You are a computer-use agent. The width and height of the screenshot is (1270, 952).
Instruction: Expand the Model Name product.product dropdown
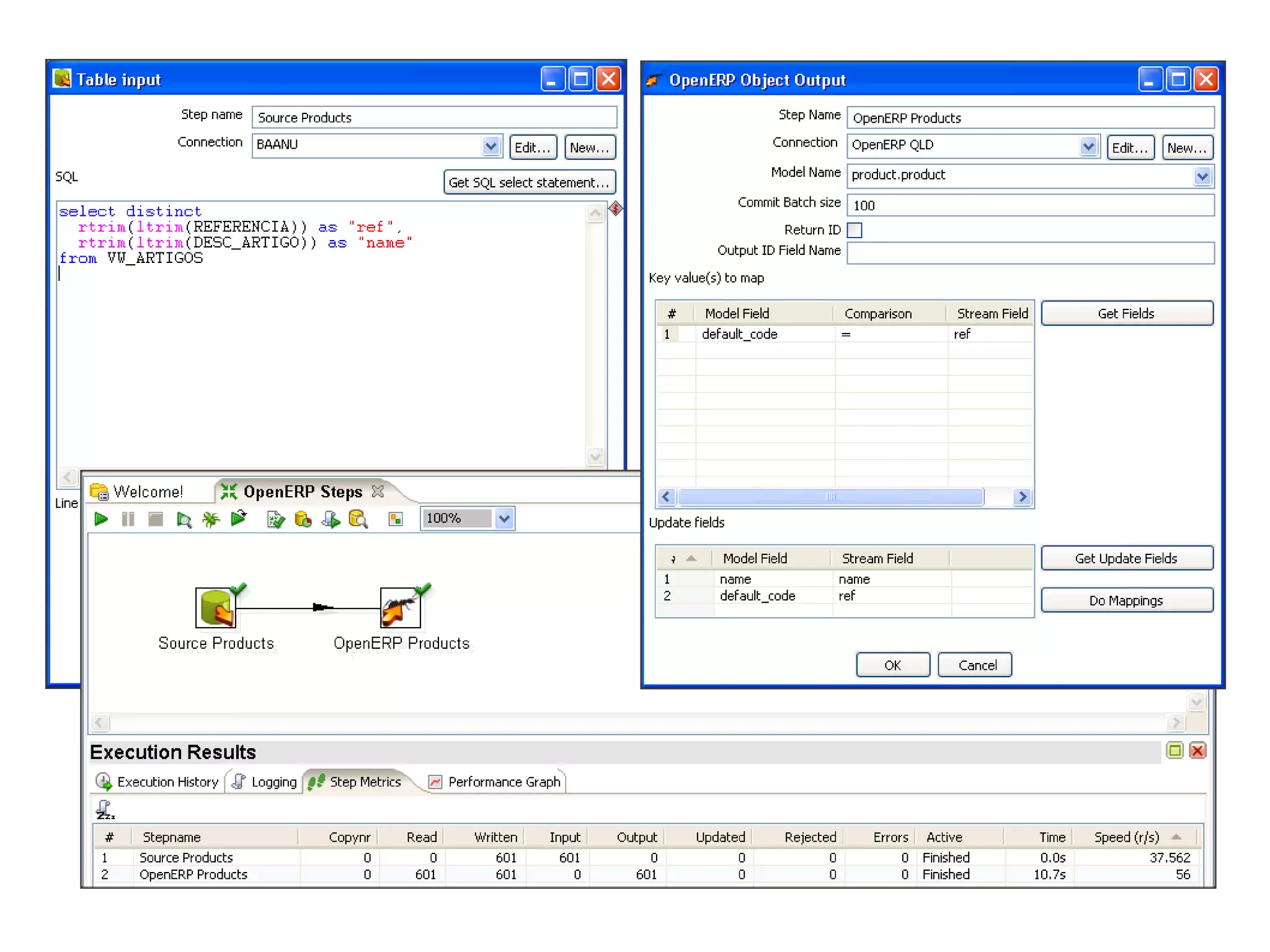pyautogui.click(x=1202, y=176)
